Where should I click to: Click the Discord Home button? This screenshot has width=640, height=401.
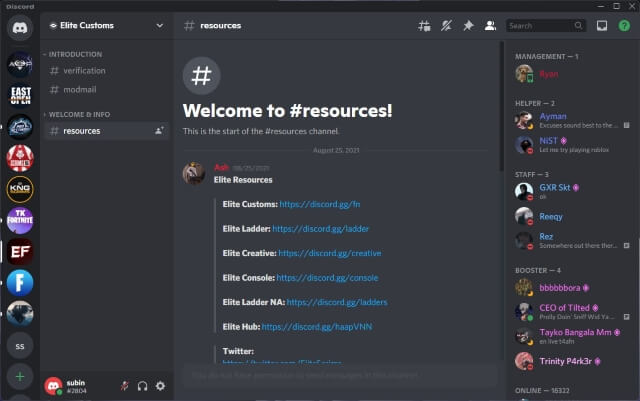[20, 28]
